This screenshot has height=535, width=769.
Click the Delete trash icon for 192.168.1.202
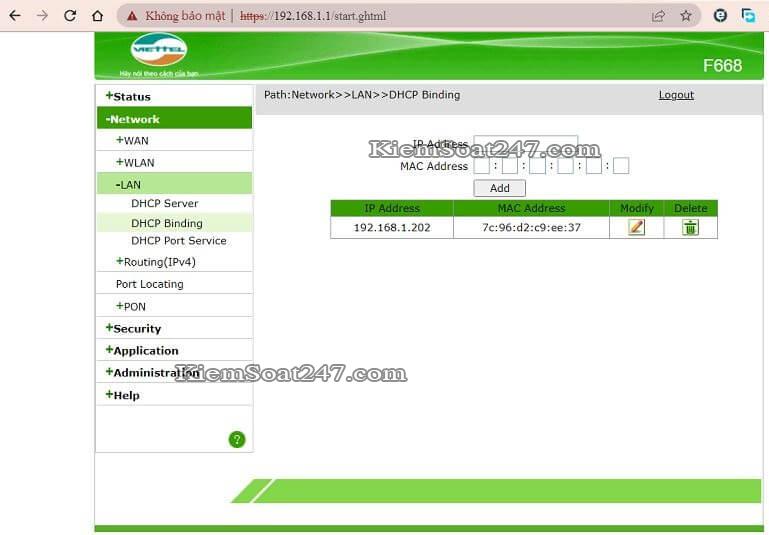click(x=690, y=227)
